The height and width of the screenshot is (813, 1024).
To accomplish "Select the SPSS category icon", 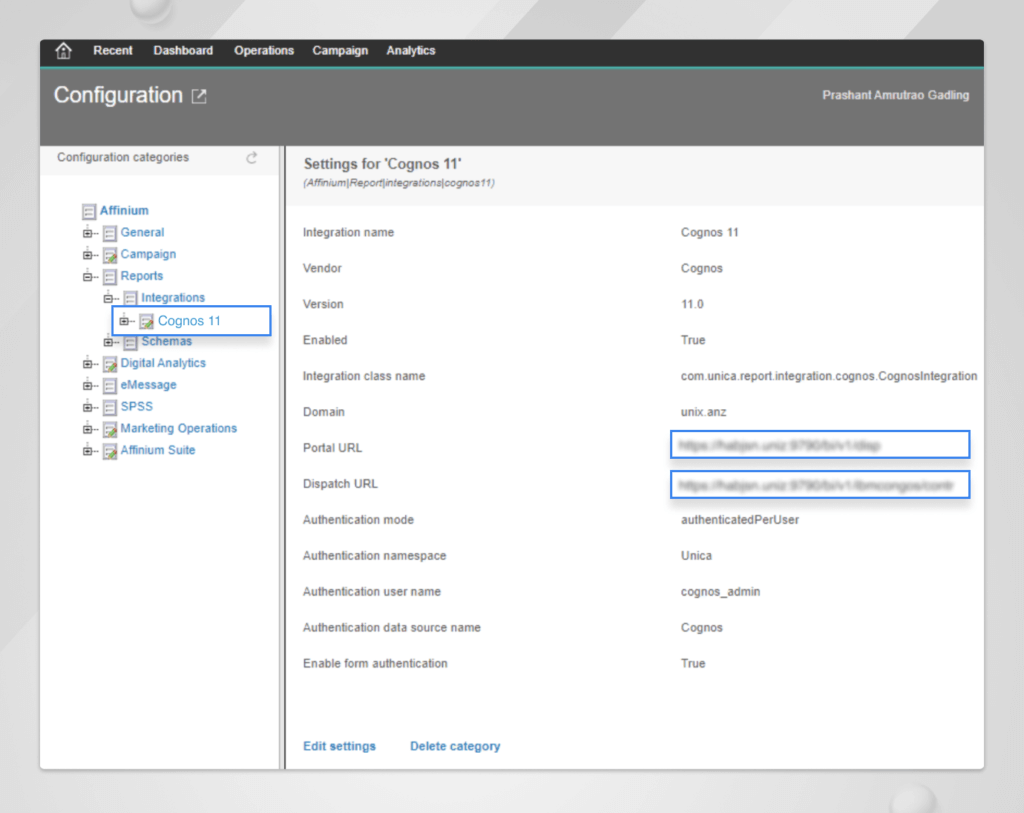I will [x=109, y=406].
